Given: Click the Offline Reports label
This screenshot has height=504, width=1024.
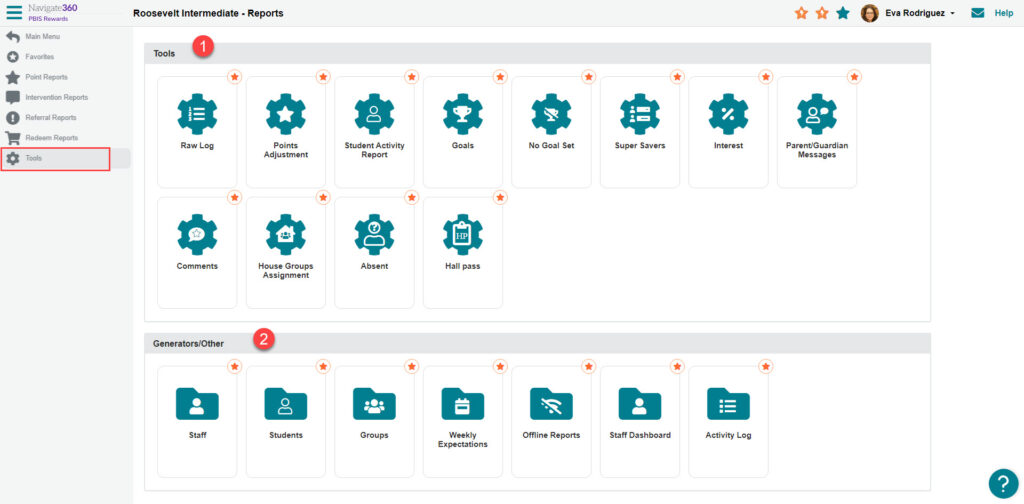Looking at the screenshot, I should (x=551, y=435).
